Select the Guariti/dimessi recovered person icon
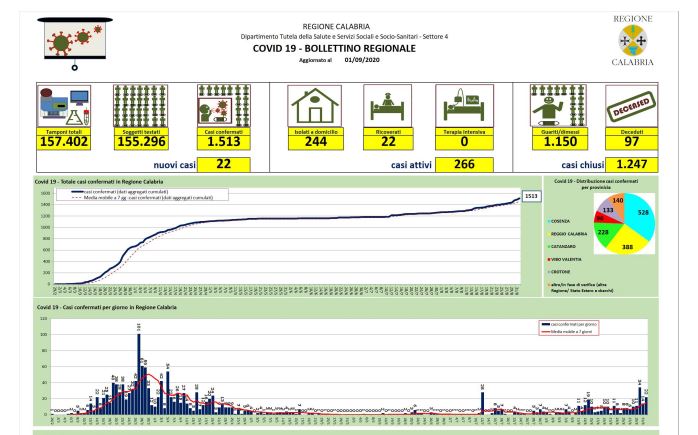 (558, 106)
